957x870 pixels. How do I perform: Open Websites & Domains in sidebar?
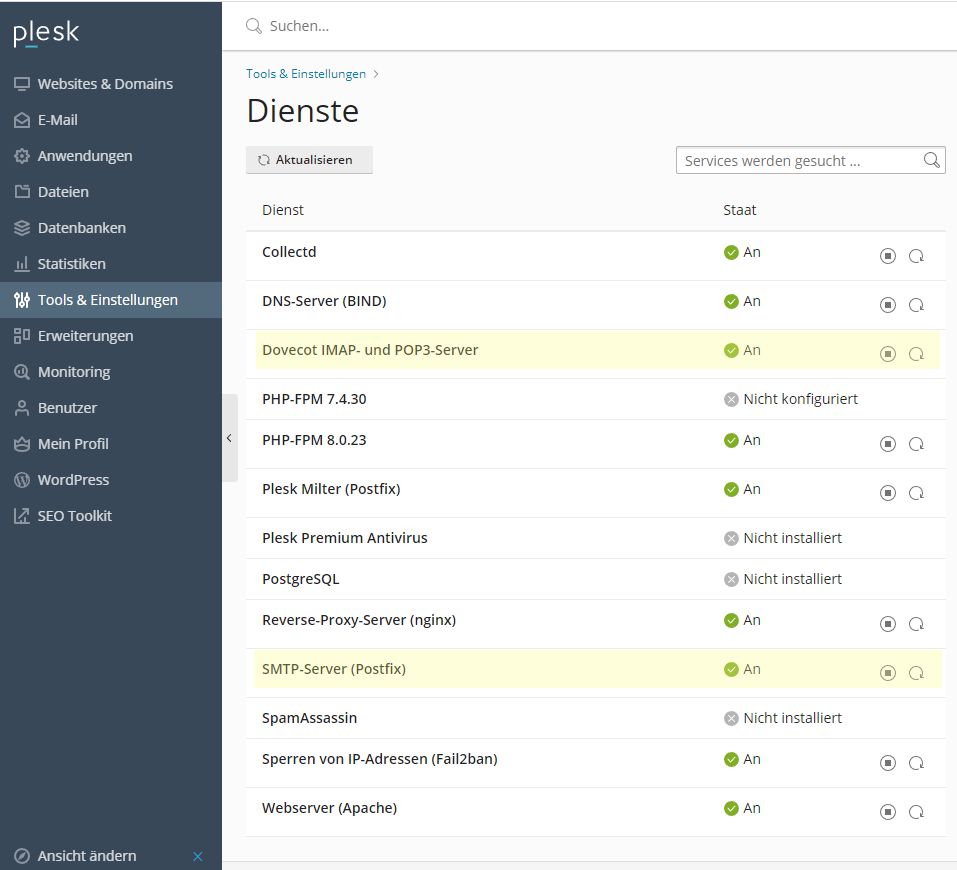coord(105,84)
